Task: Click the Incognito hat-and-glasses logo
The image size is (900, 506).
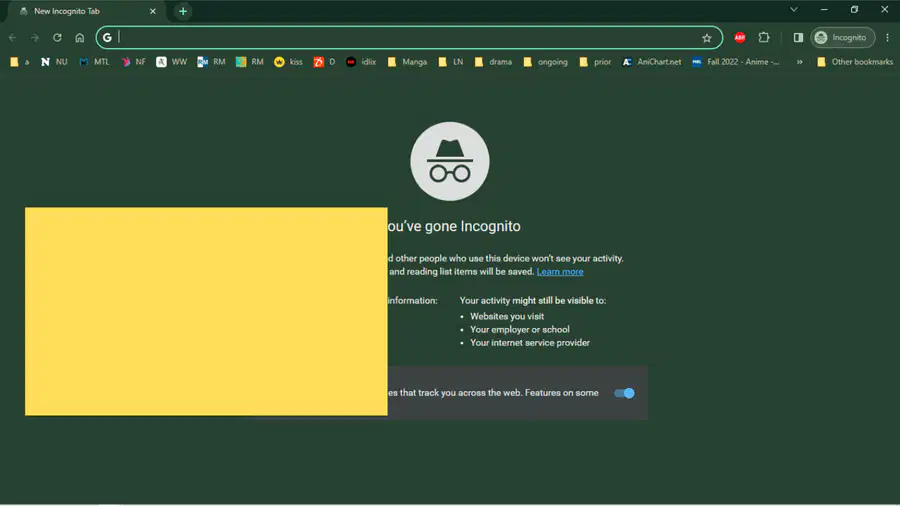Action: pyautogui.click(x=450, y=161)
